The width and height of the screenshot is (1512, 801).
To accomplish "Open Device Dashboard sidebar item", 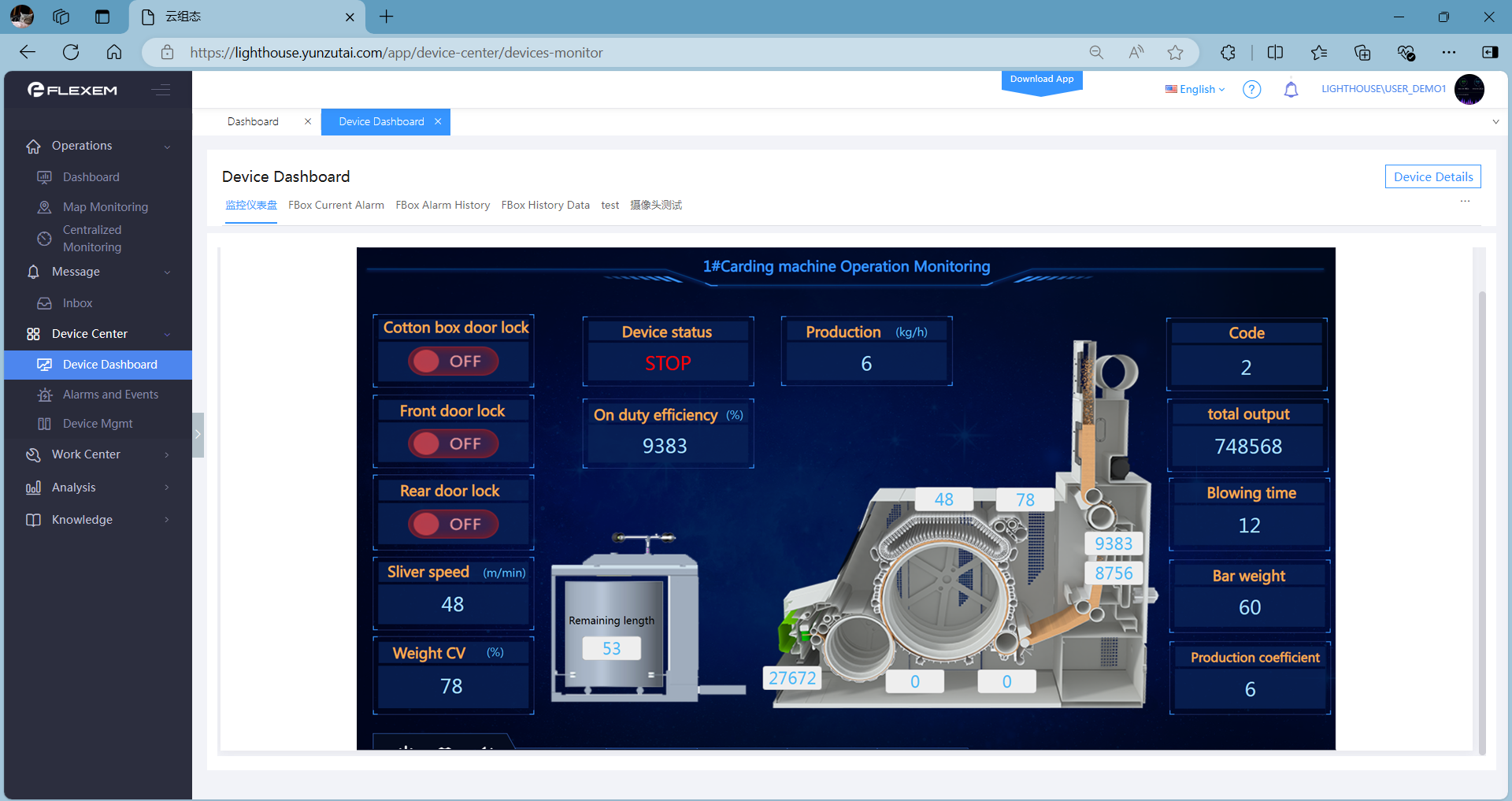I will point(98,365).
